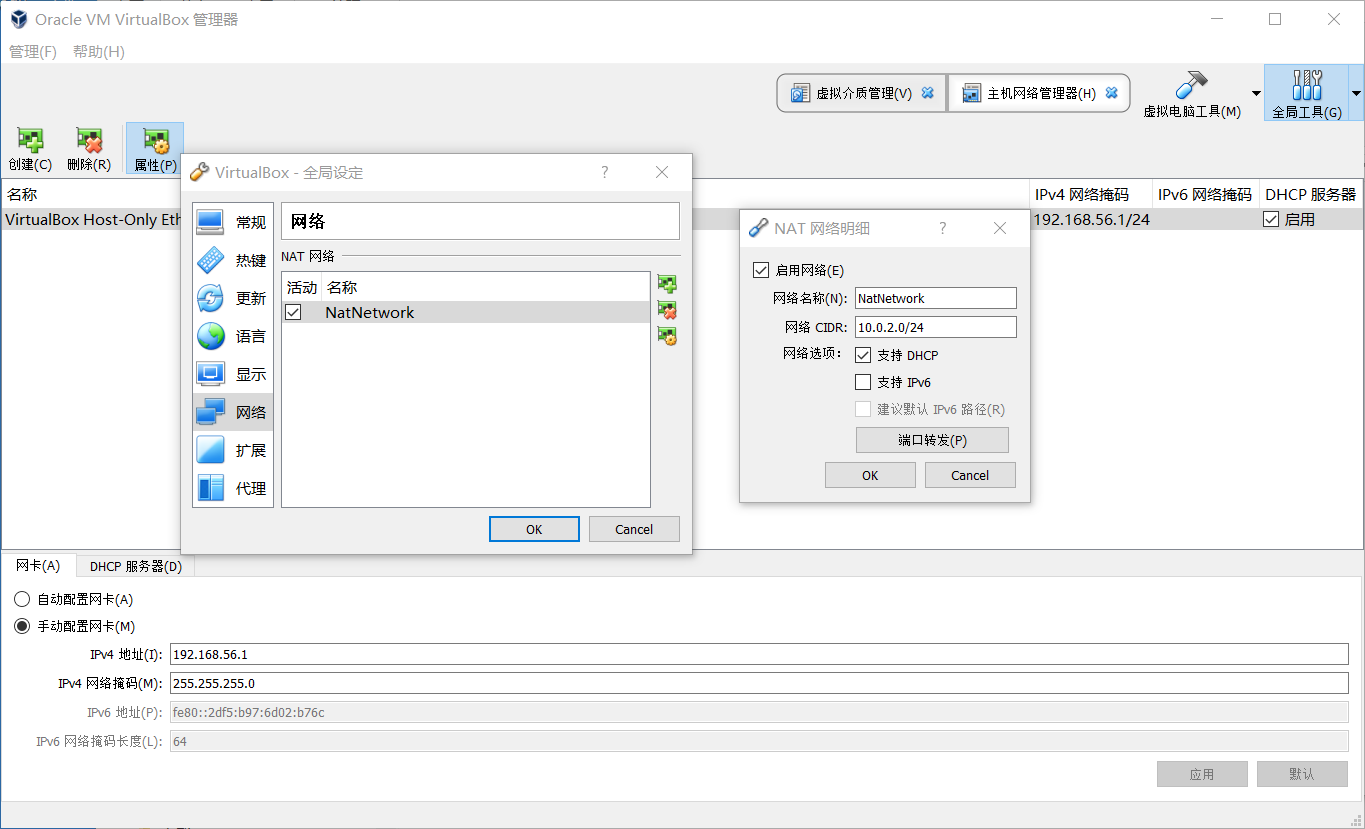The height and width of the screenshot is (829, 1365).
Task: Add new NAT network icon
Action: (667, 284)
